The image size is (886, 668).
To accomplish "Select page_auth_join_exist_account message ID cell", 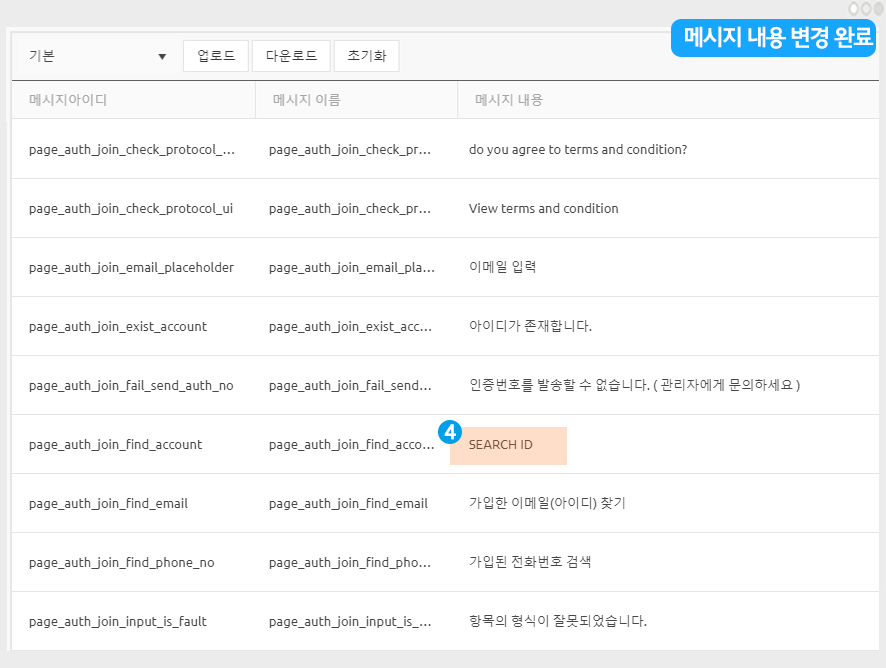I will point(118,327).
